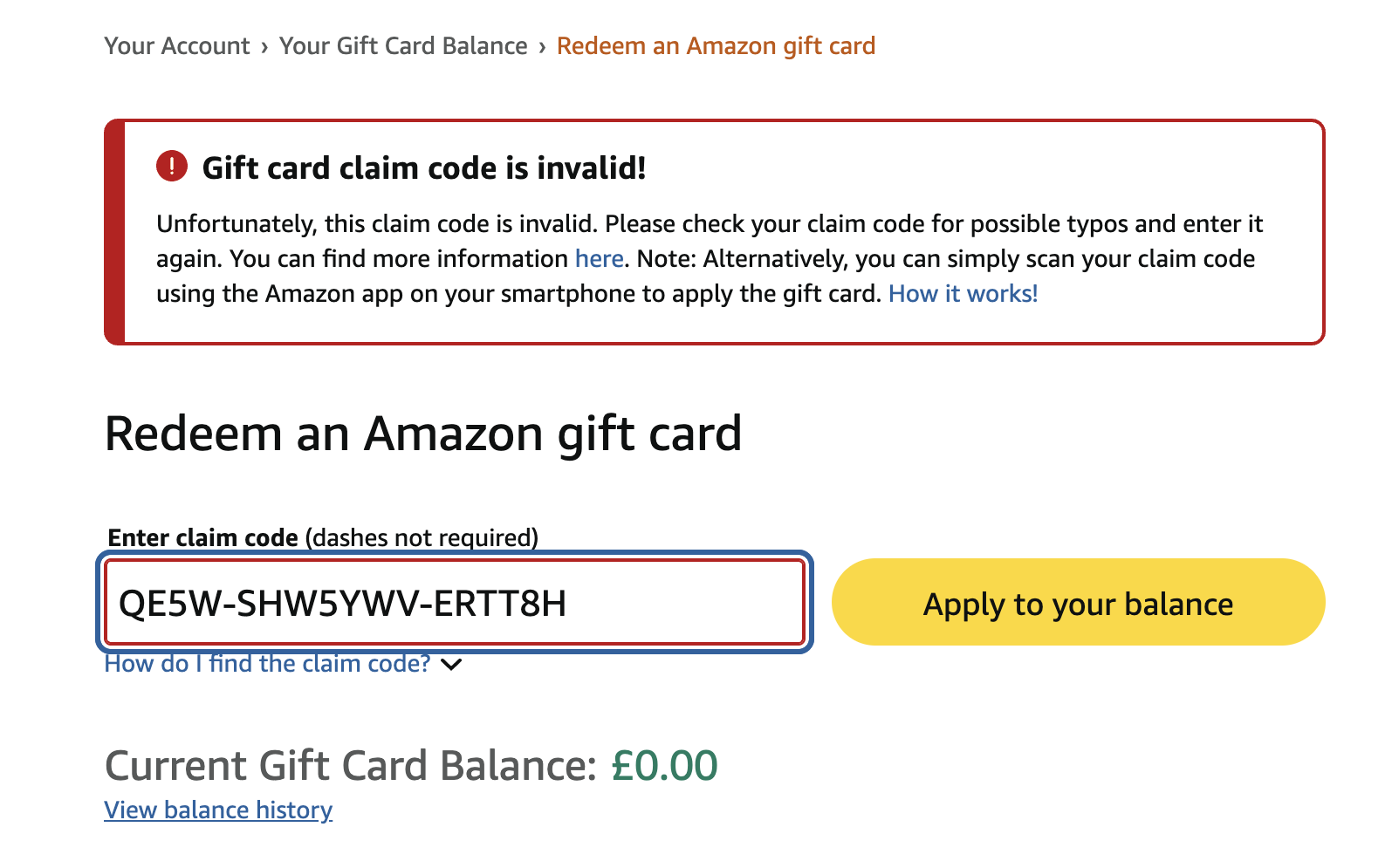Open the Your Account breadcrumb link
Image resolution: width=1392 pixels, height=868 pixels.
point(177,45)
